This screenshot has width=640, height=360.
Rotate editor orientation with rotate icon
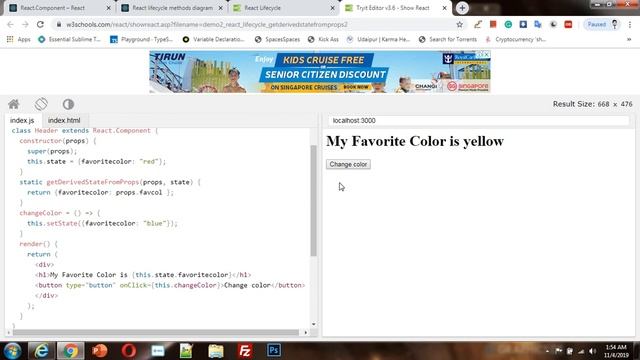pos(41,104)
